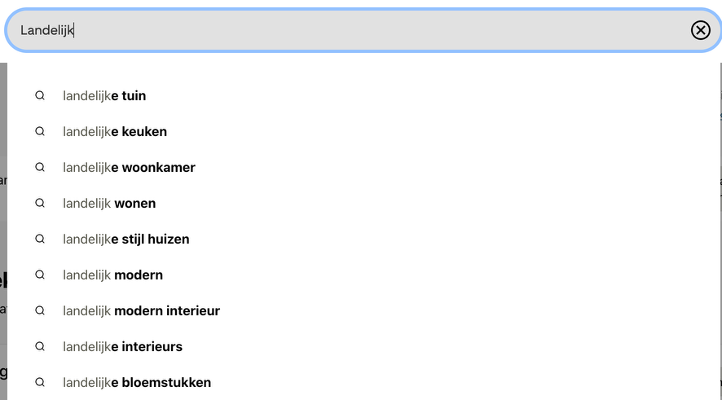
Task: Choose the 'landelijke interieurs' suggestion
Action: click(x=123, y=347)
